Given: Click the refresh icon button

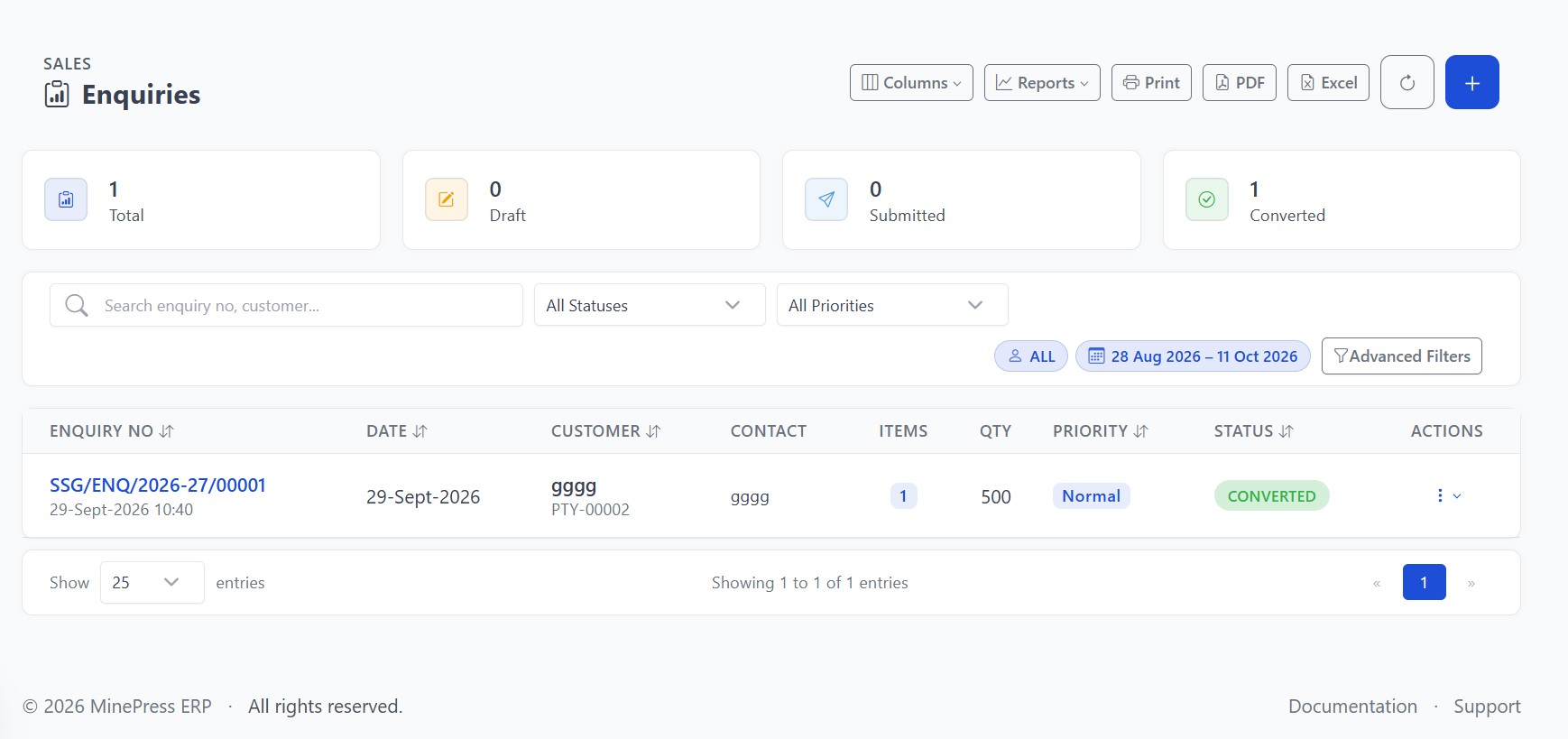Looking at the screenshot, I should (x=1407, y=82).
